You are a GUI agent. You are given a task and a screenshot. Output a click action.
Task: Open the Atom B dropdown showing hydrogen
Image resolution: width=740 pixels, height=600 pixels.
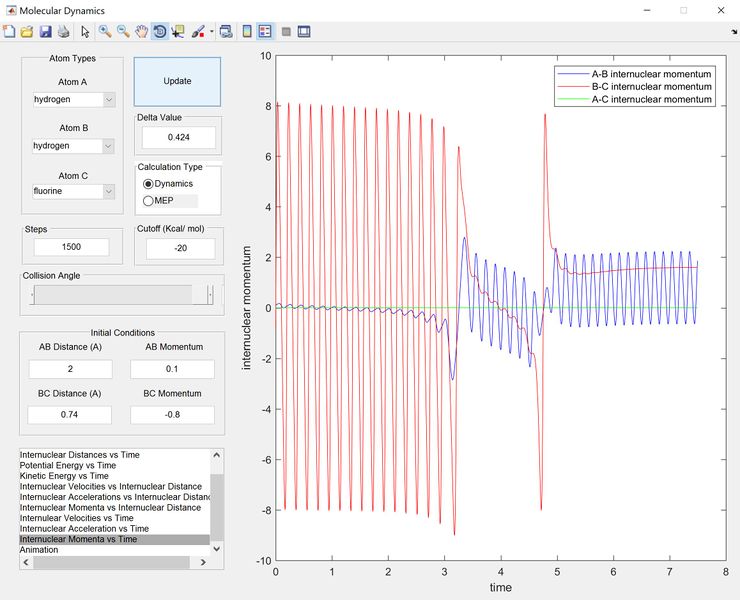[x=74, y=146]
